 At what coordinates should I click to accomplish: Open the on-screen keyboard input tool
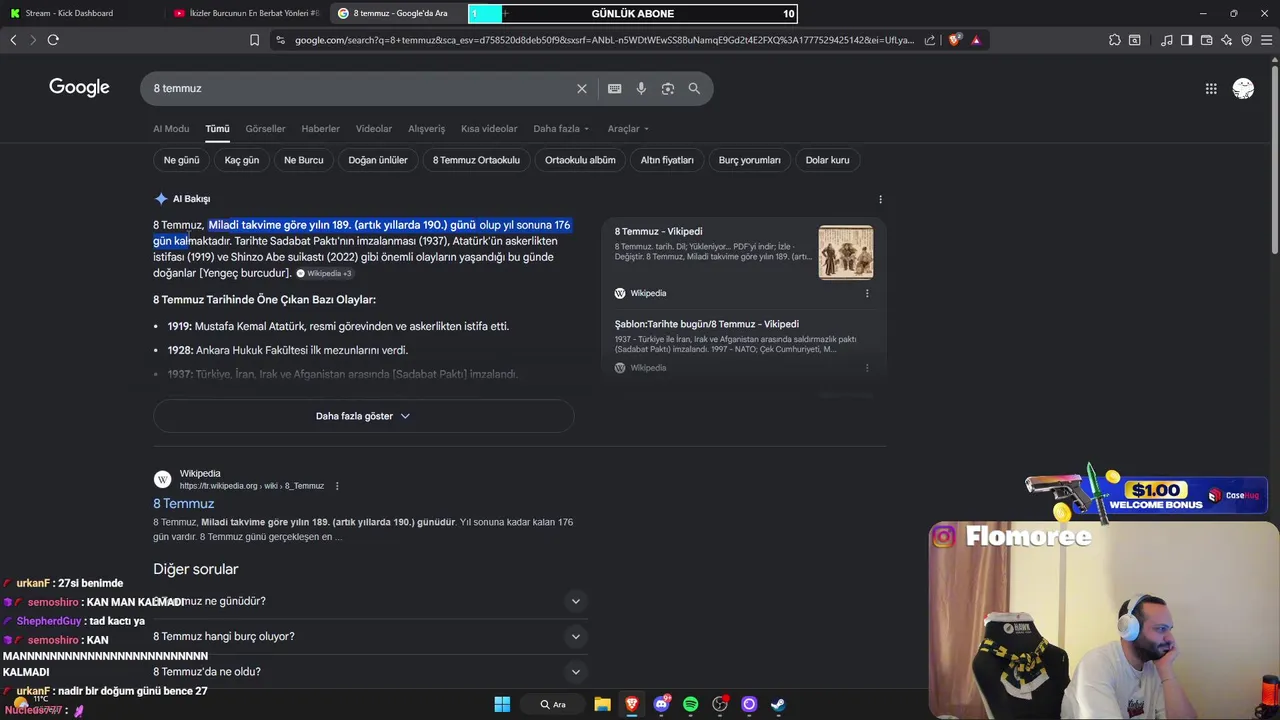pos(615,88)
